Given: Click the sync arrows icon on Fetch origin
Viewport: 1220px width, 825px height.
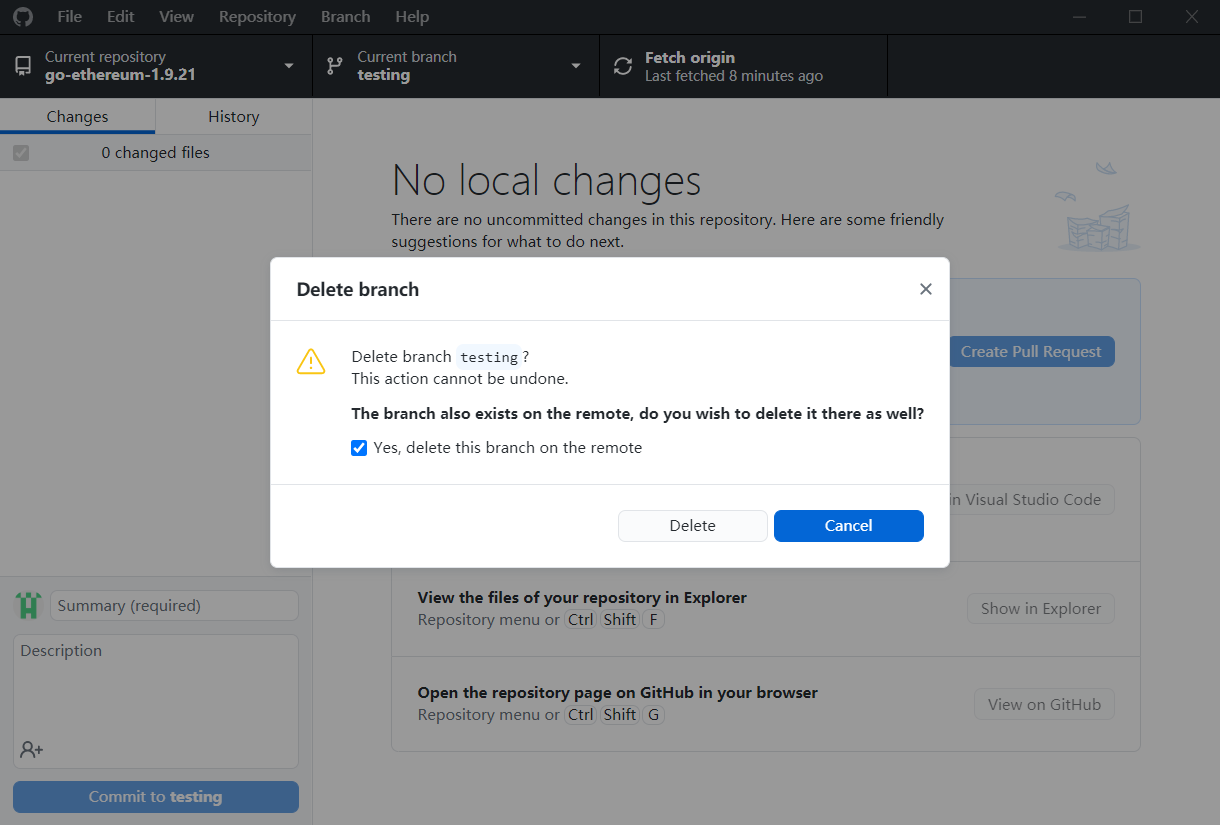Looking at the screenshot, I should tap(623, 66).
